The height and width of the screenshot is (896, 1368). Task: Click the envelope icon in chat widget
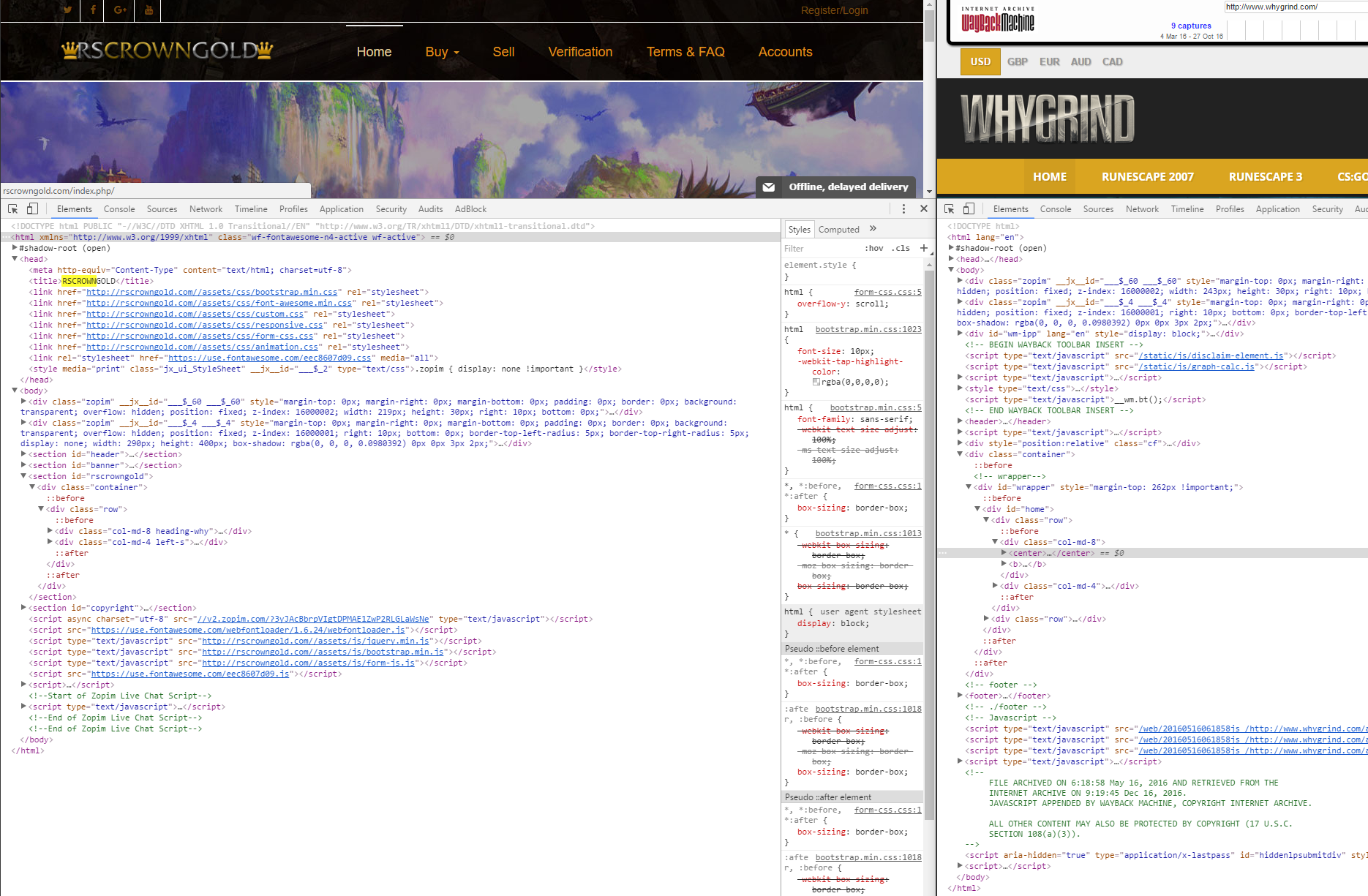pos(769,187)
